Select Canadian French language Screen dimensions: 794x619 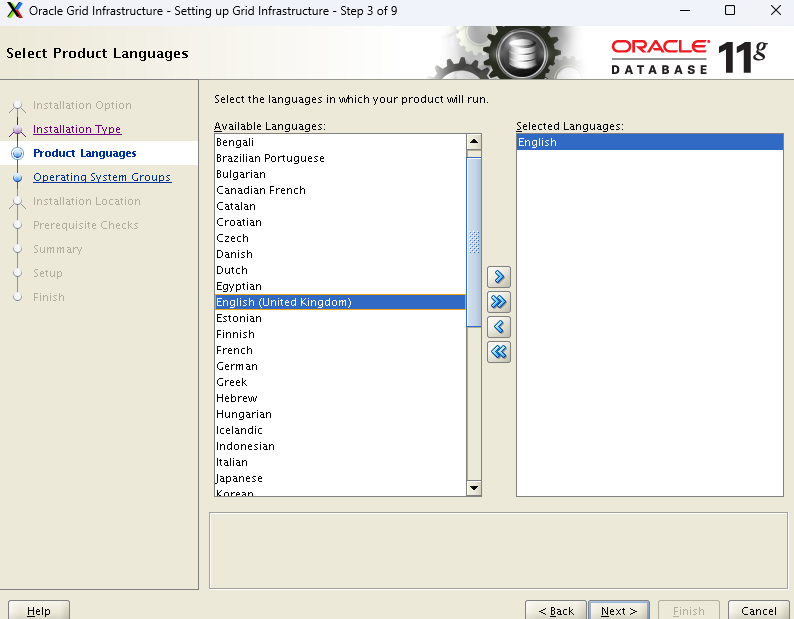tap(340, 190)
